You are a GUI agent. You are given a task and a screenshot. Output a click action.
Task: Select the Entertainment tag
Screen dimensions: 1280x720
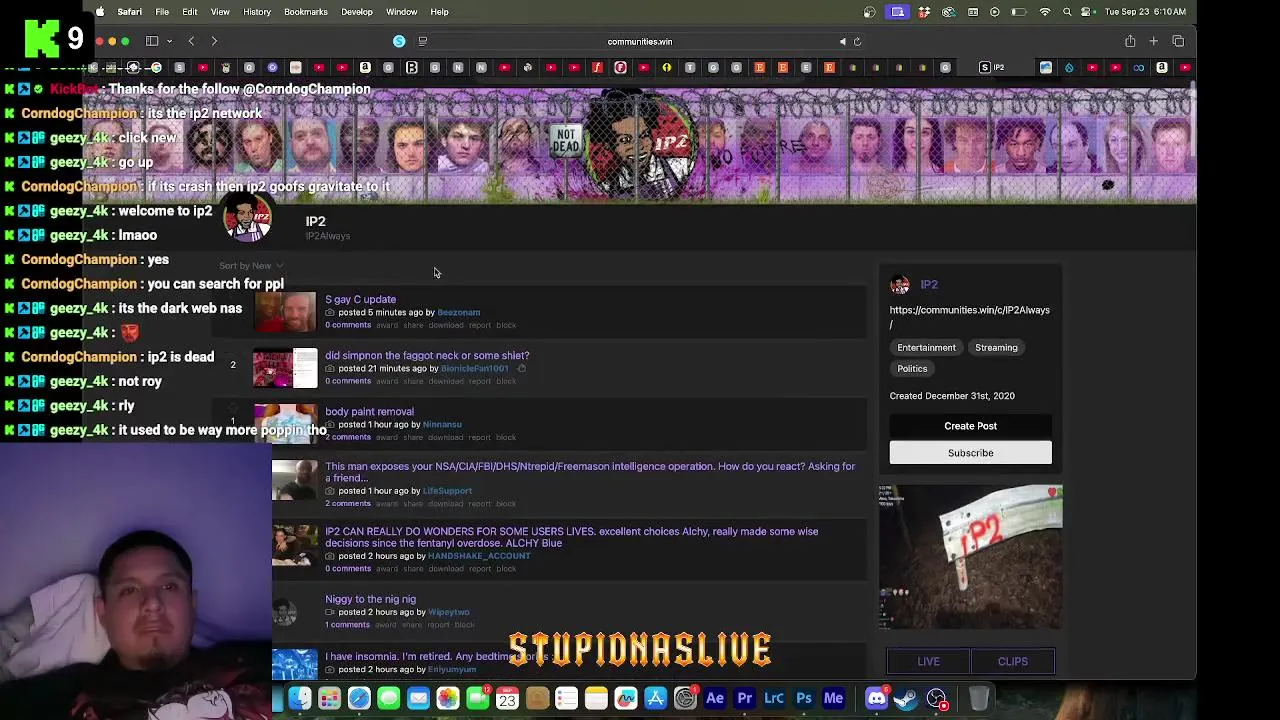point(926,347)
